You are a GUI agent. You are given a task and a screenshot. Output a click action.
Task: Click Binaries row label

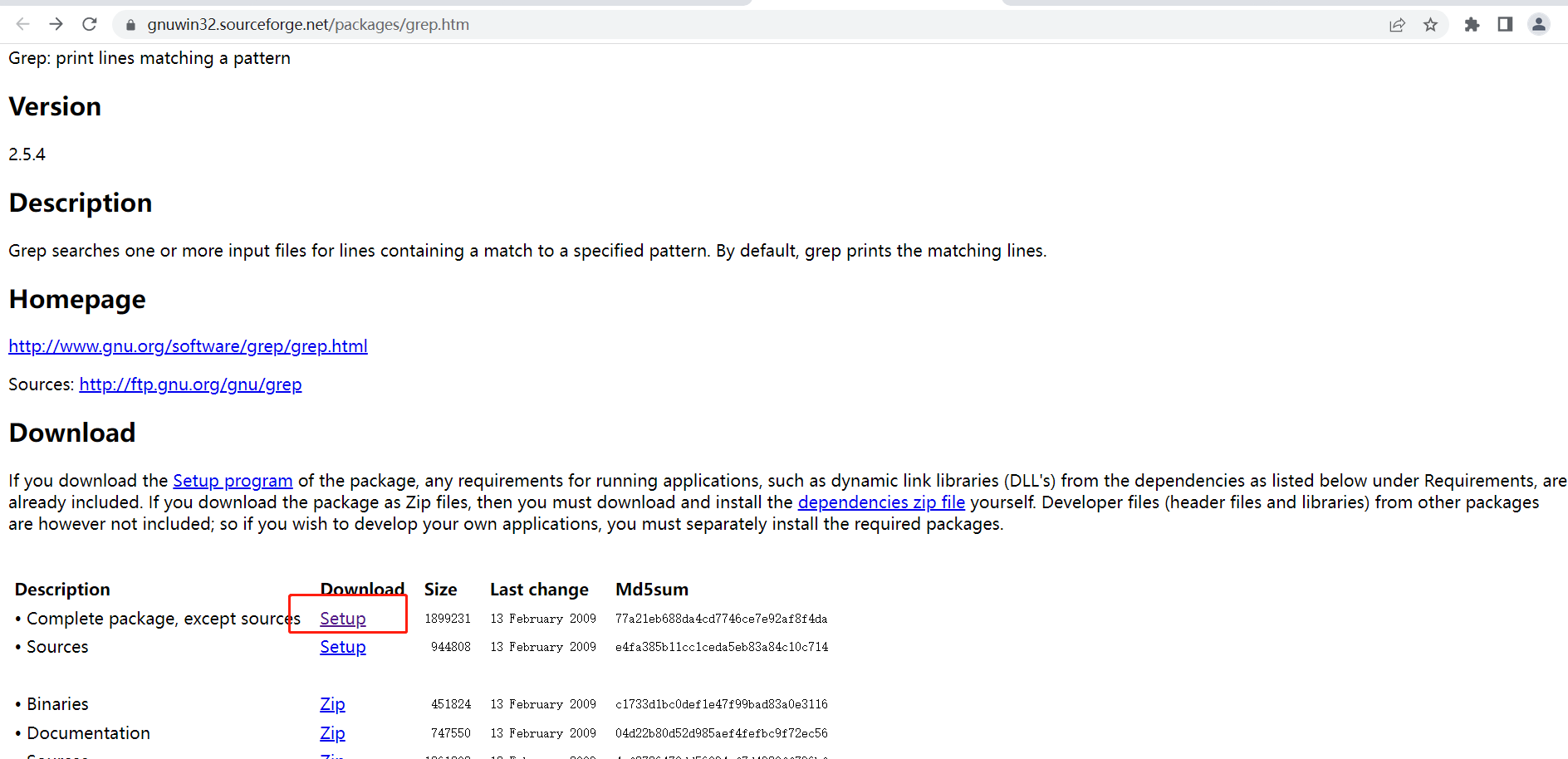coord(57,704)
